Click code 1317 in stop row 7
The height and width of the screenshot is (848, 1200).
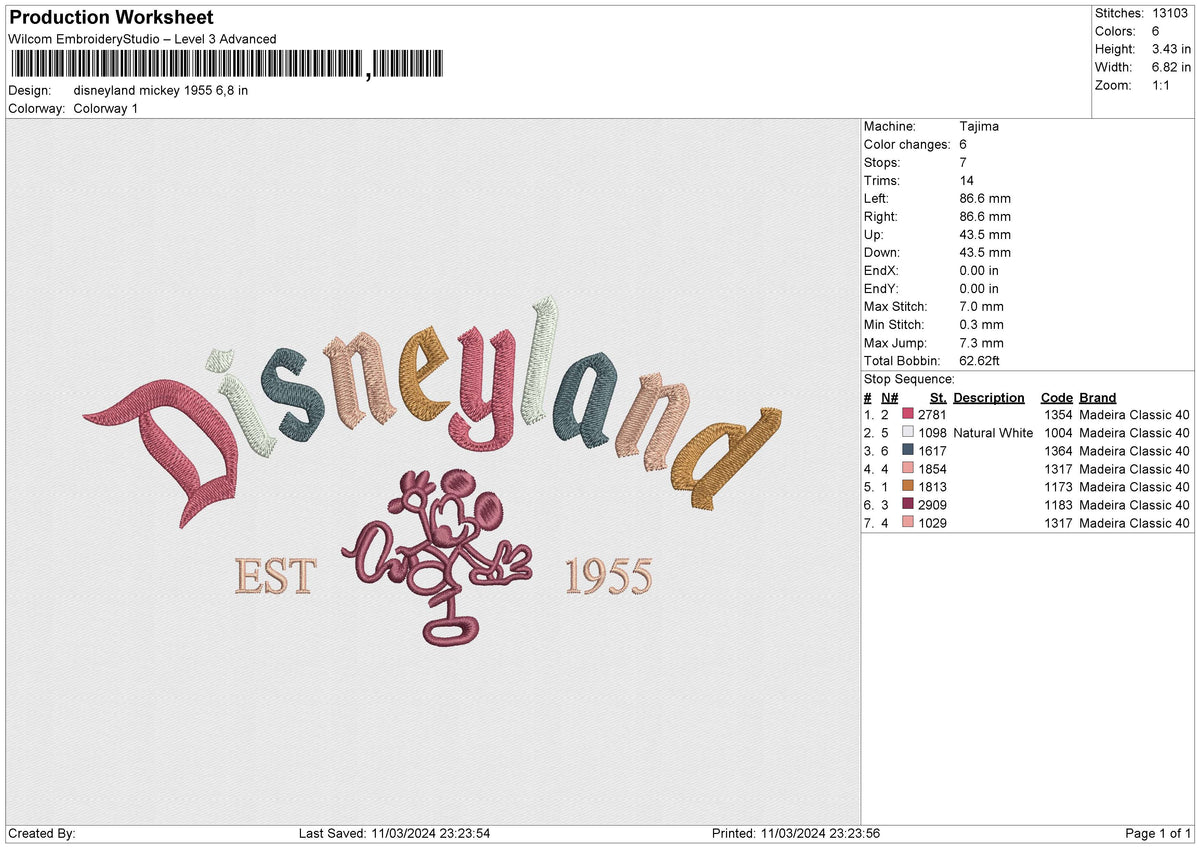pos(1057,523)
